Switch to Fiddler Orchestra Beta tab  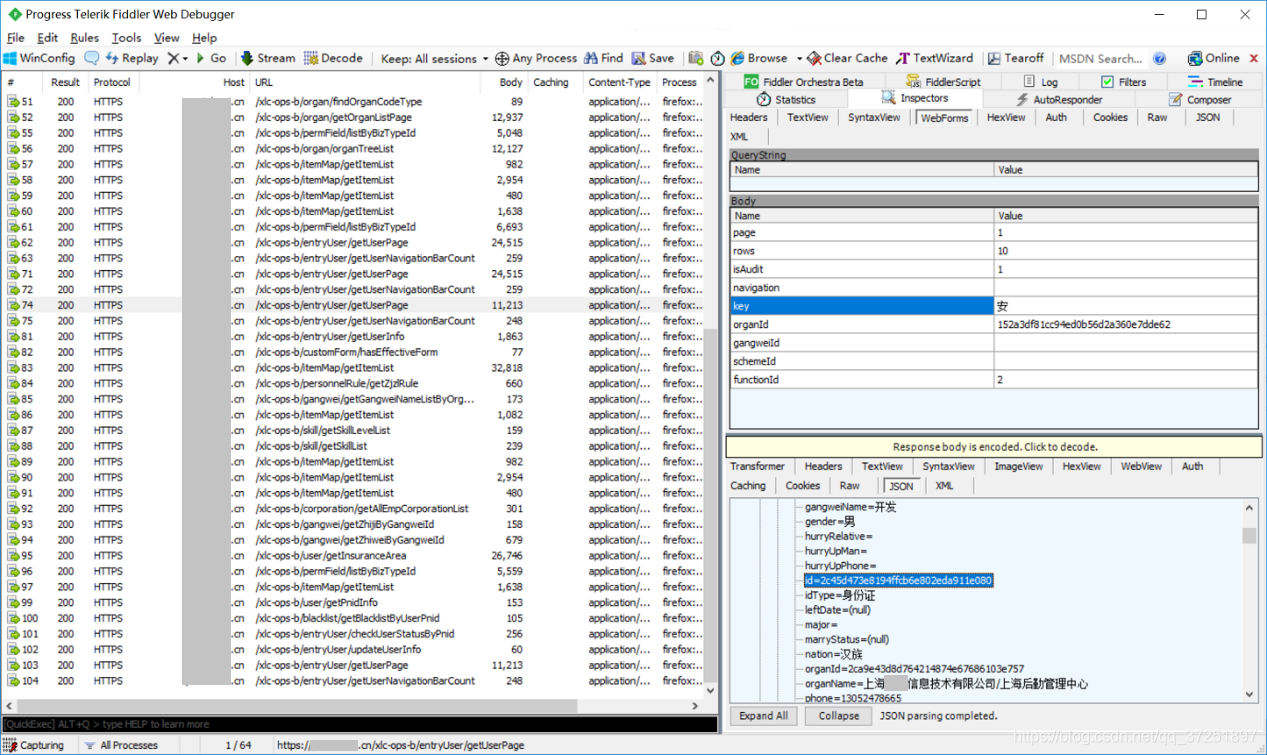[804, 82]
